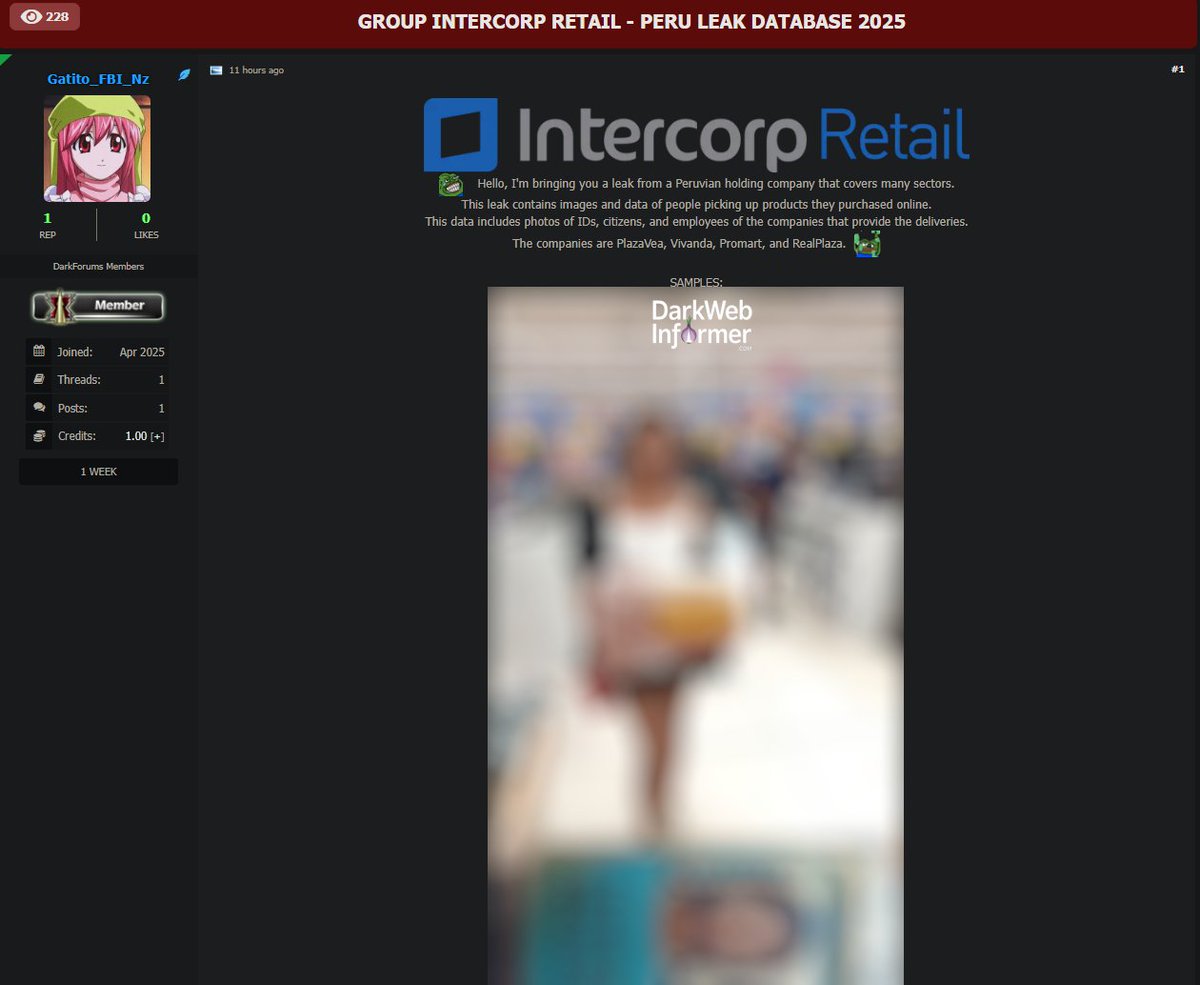Screen dimensions: 1200x985
Task: Click the line 'The companies are PlazaVea, Vivanda...'
Action: (x=679, y=244)
